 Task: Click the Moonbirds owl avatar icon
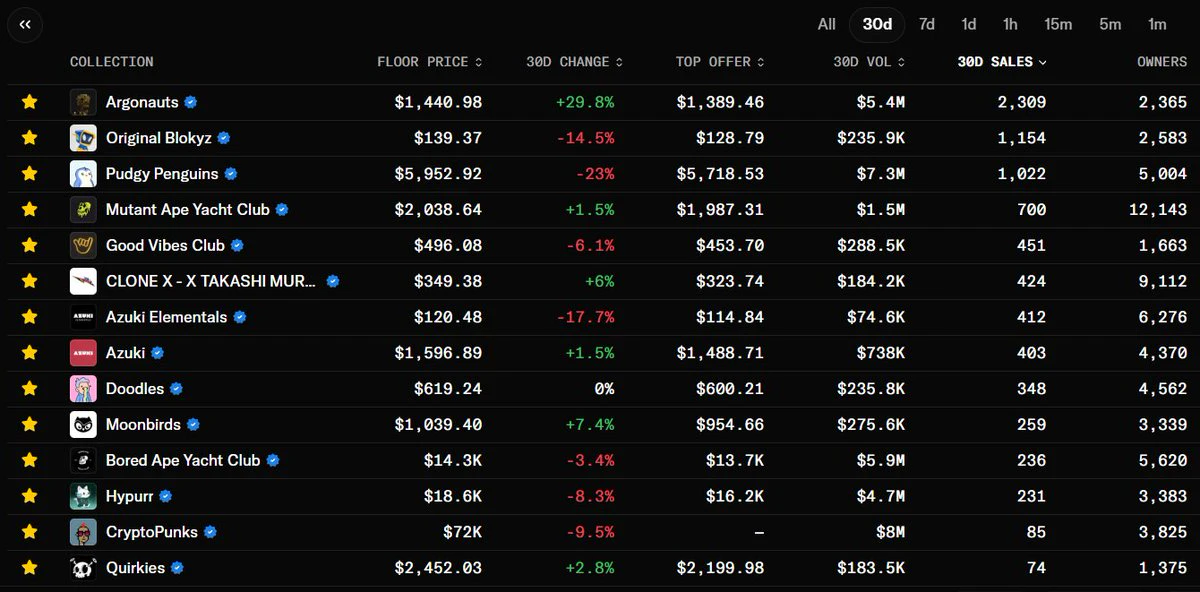[x=83, y=425]
